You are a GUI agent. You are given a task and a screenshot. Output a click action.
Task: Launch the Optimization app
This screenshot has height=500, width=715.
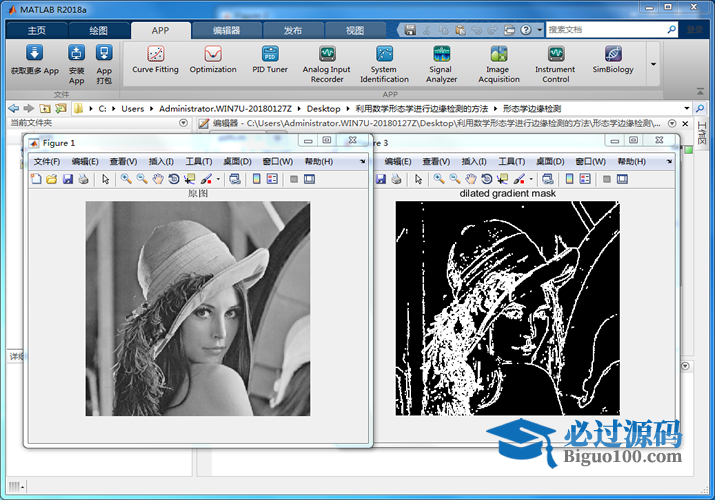(x=213, y=60)
